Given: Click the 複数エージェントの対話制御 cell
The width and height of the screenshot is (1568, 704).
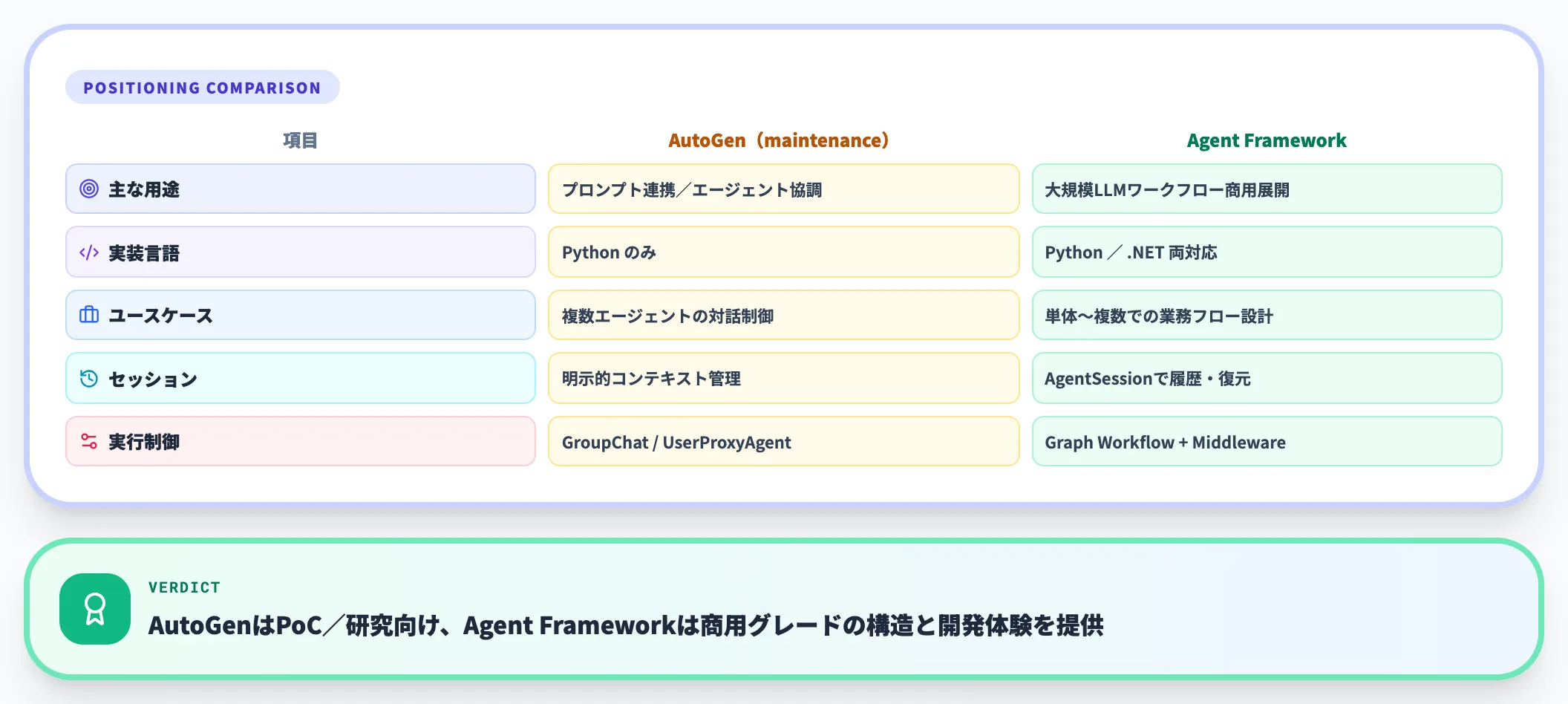Looking at the screenshot, I should (784, 315).
